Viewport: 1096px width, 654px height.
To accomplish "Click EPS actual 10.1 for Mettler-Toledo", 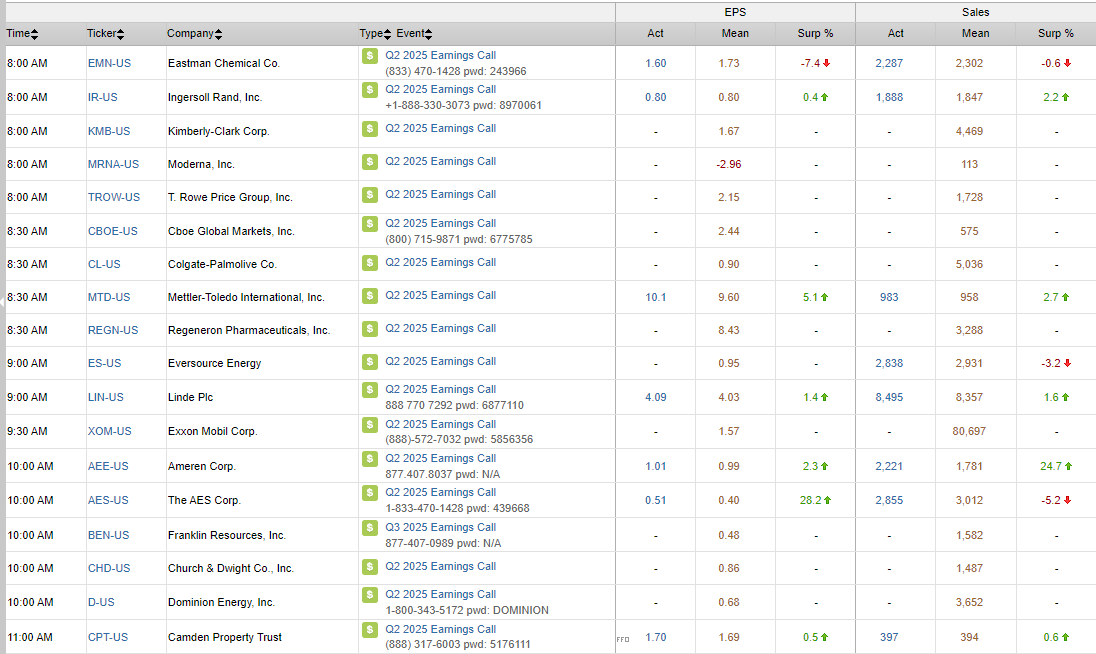I will pyautogui.click(x=656, y=297).
